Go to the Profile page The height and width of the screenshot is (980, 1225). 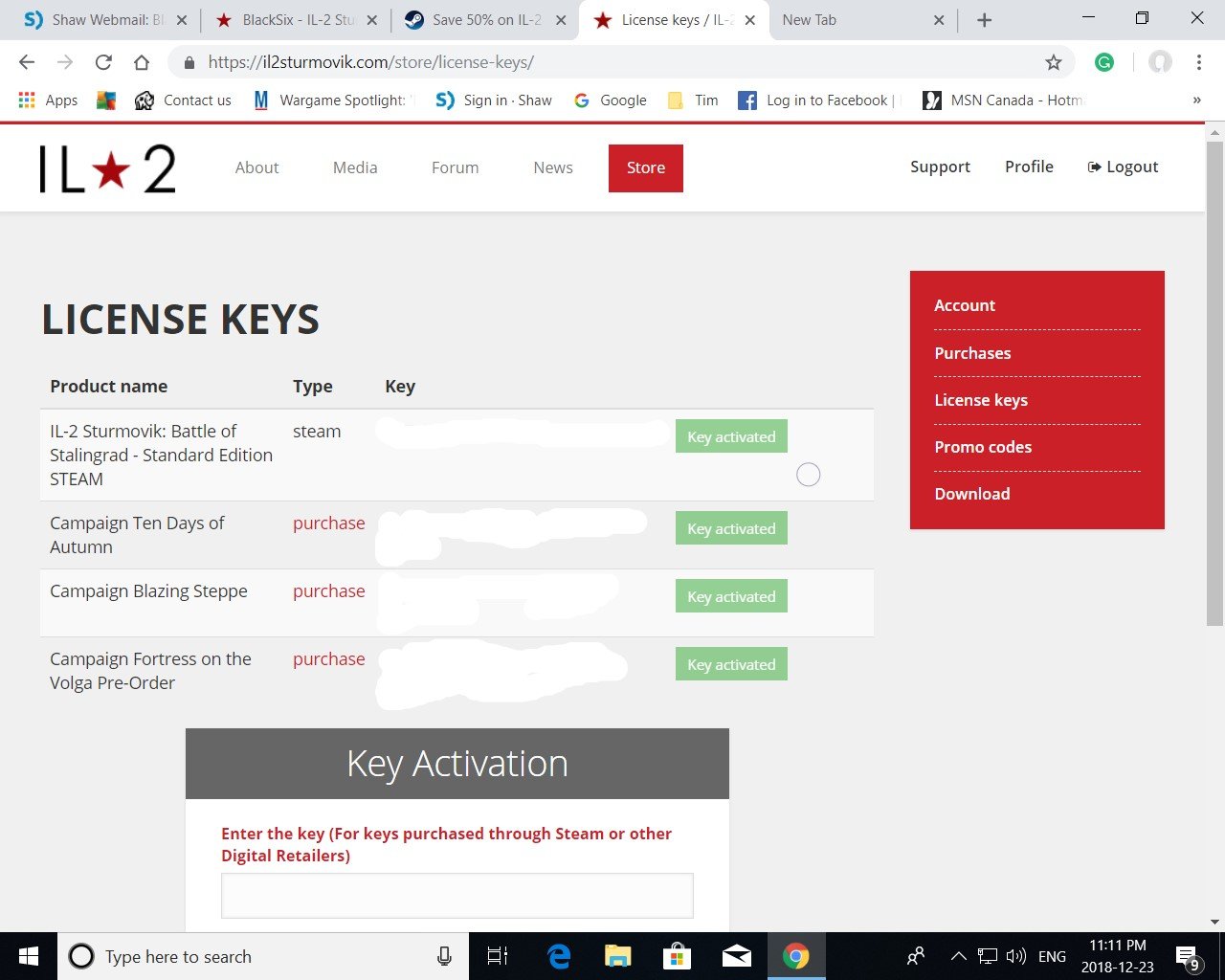click(1029, 167)
